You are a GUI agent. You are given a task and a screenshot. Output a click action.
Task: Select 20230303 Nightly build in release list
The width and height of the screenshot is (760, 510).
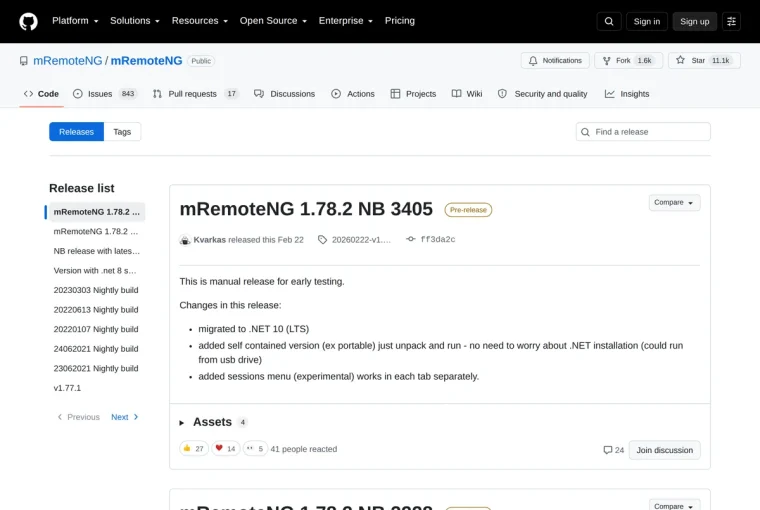96,290
